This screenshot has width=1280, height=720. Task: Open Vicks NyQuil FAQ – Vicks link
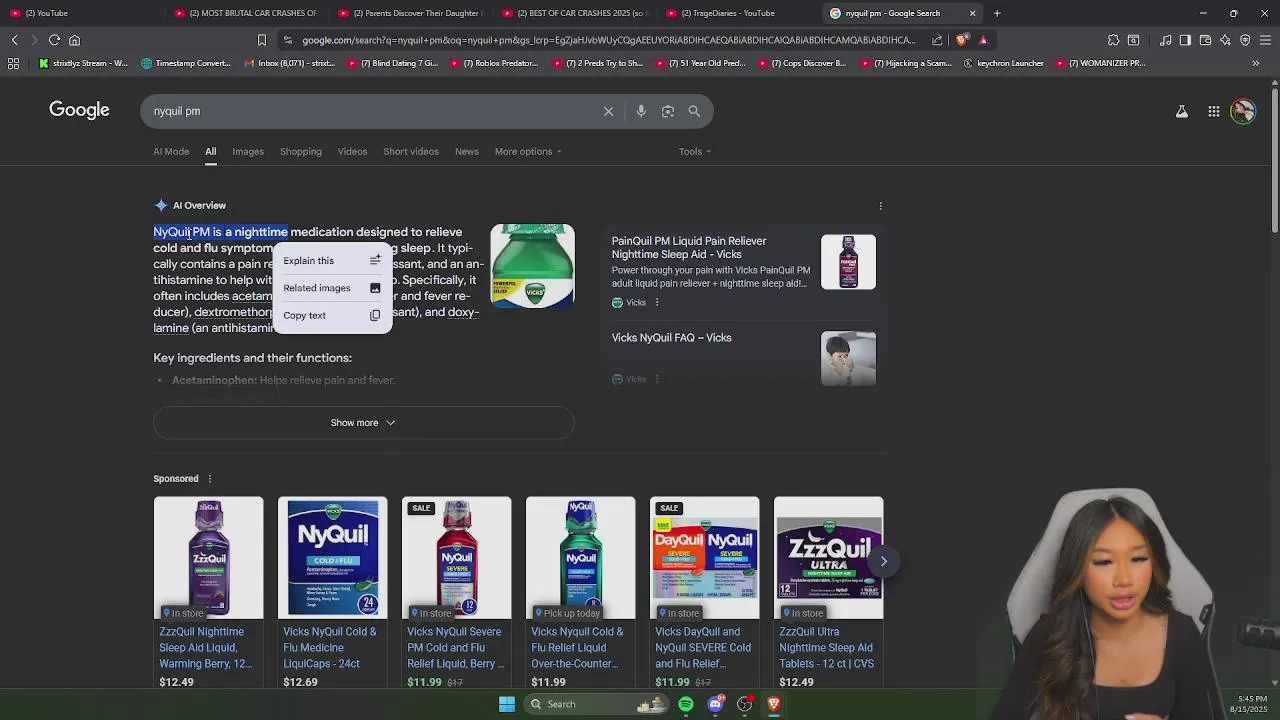(671, 338)
